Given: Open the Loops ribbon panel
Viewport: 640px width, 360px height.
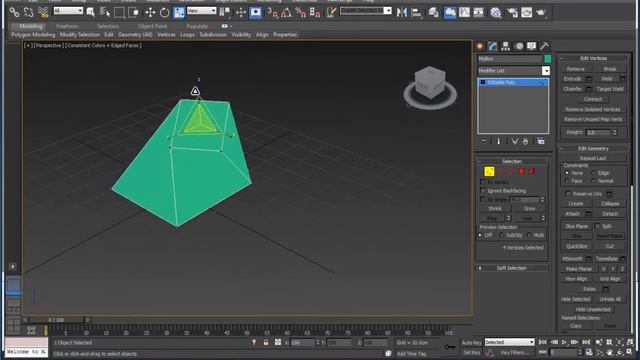Looking at the screenshot, I should 187,35.
